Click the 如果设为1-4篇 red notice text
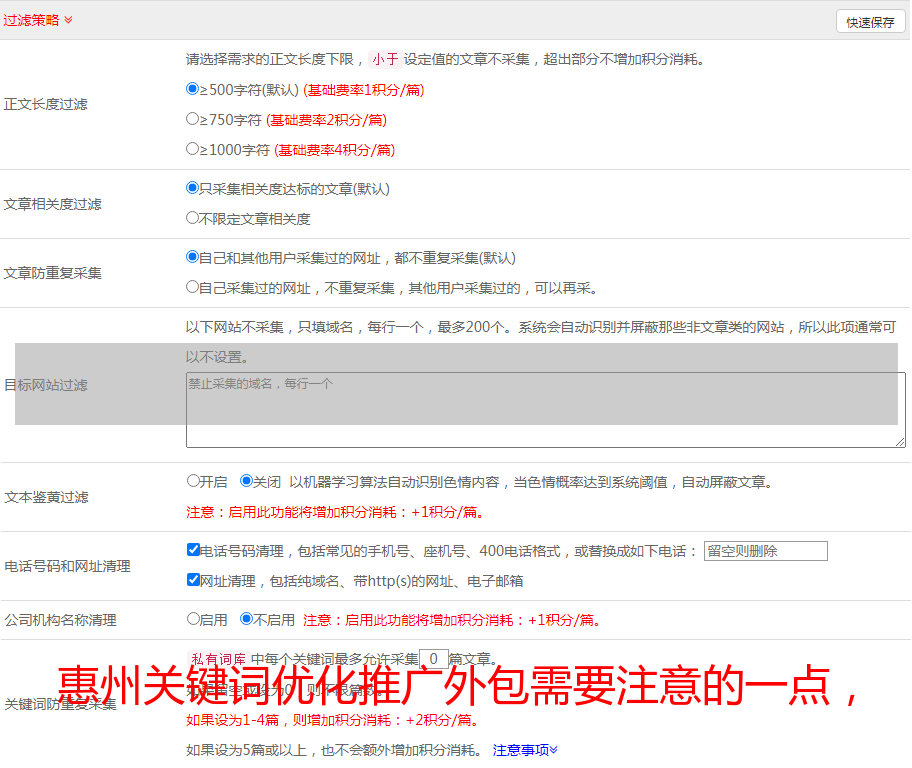912x768 pixels. tap(333, 720)
